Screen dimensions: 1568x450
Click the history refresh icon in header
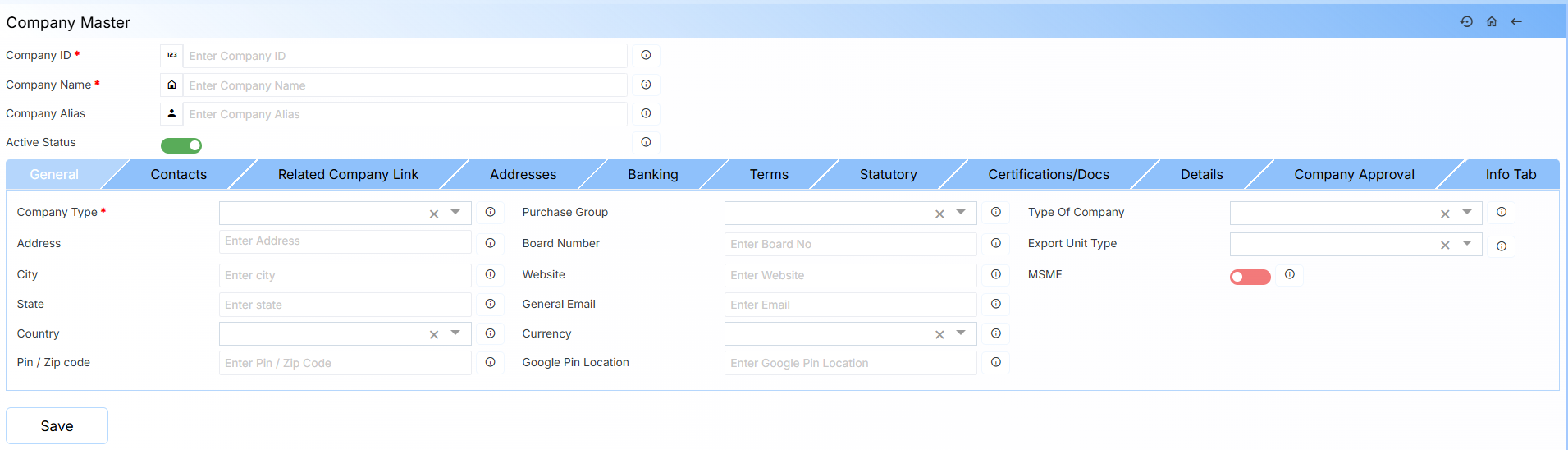tap(1466, 22)
